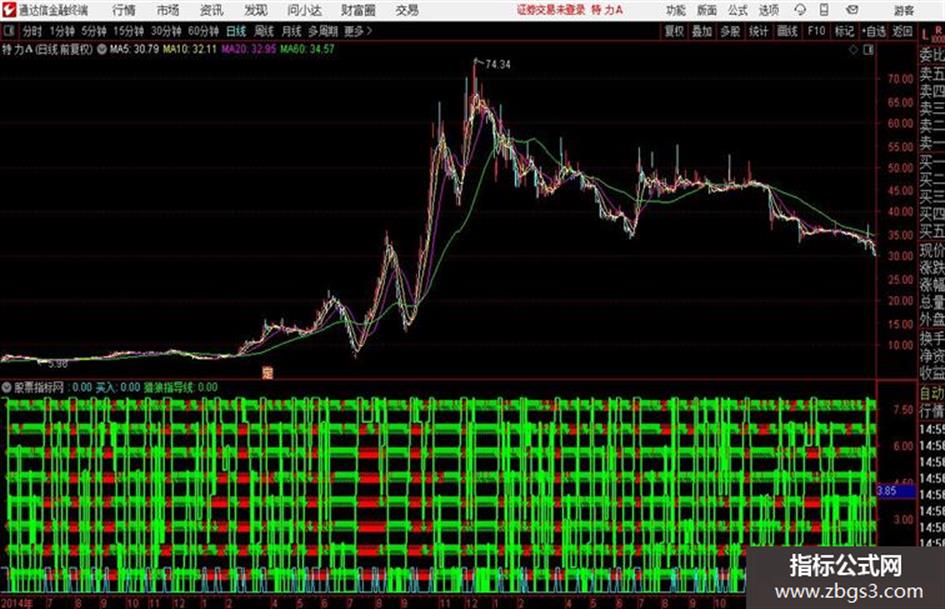945x609 pixels.
Task: Toggle the side panel icon at chart corner
Action: click(868, 50)
